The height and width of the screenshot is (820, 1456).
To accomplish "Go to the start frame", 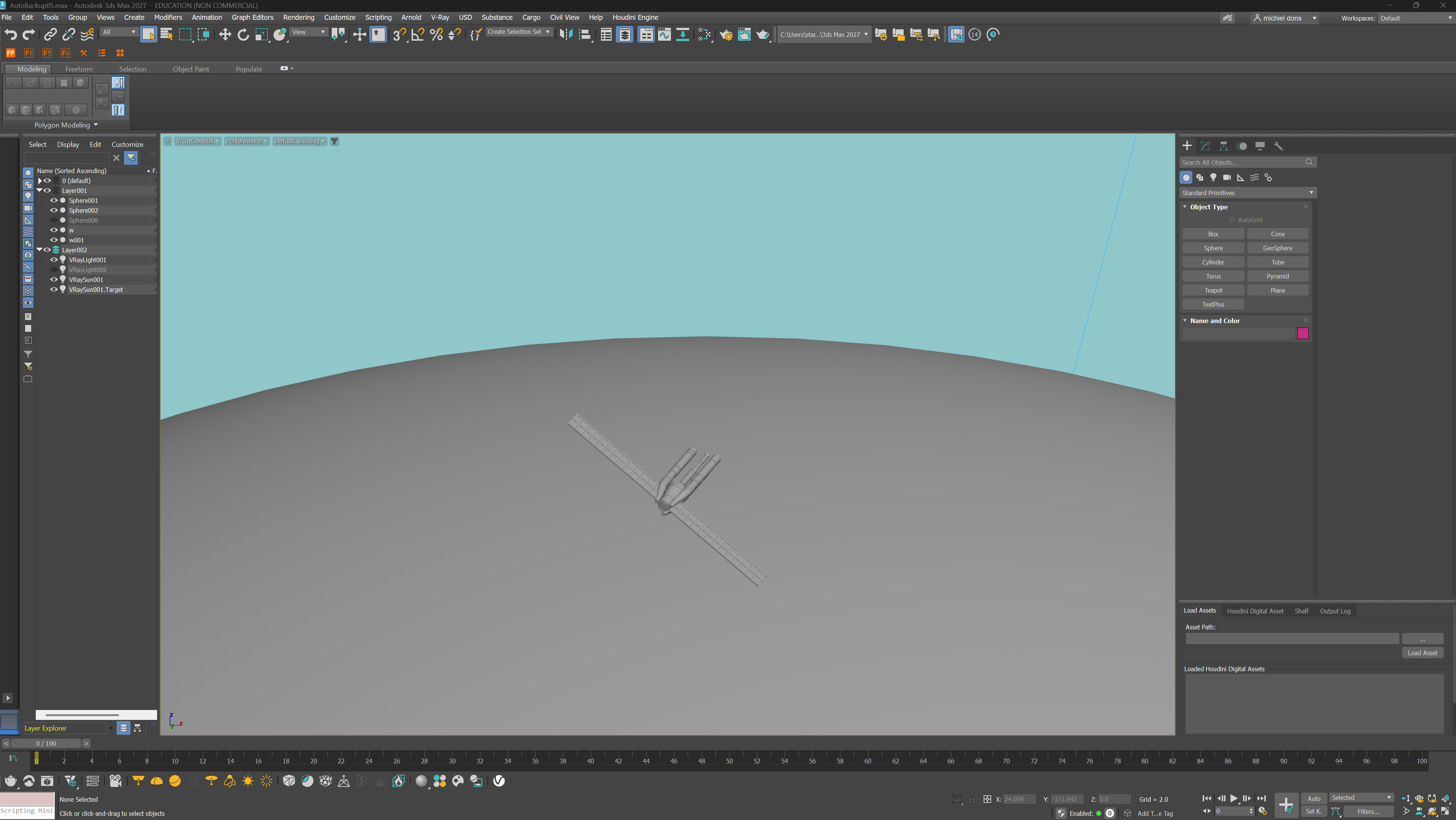I will [1207, 799].
